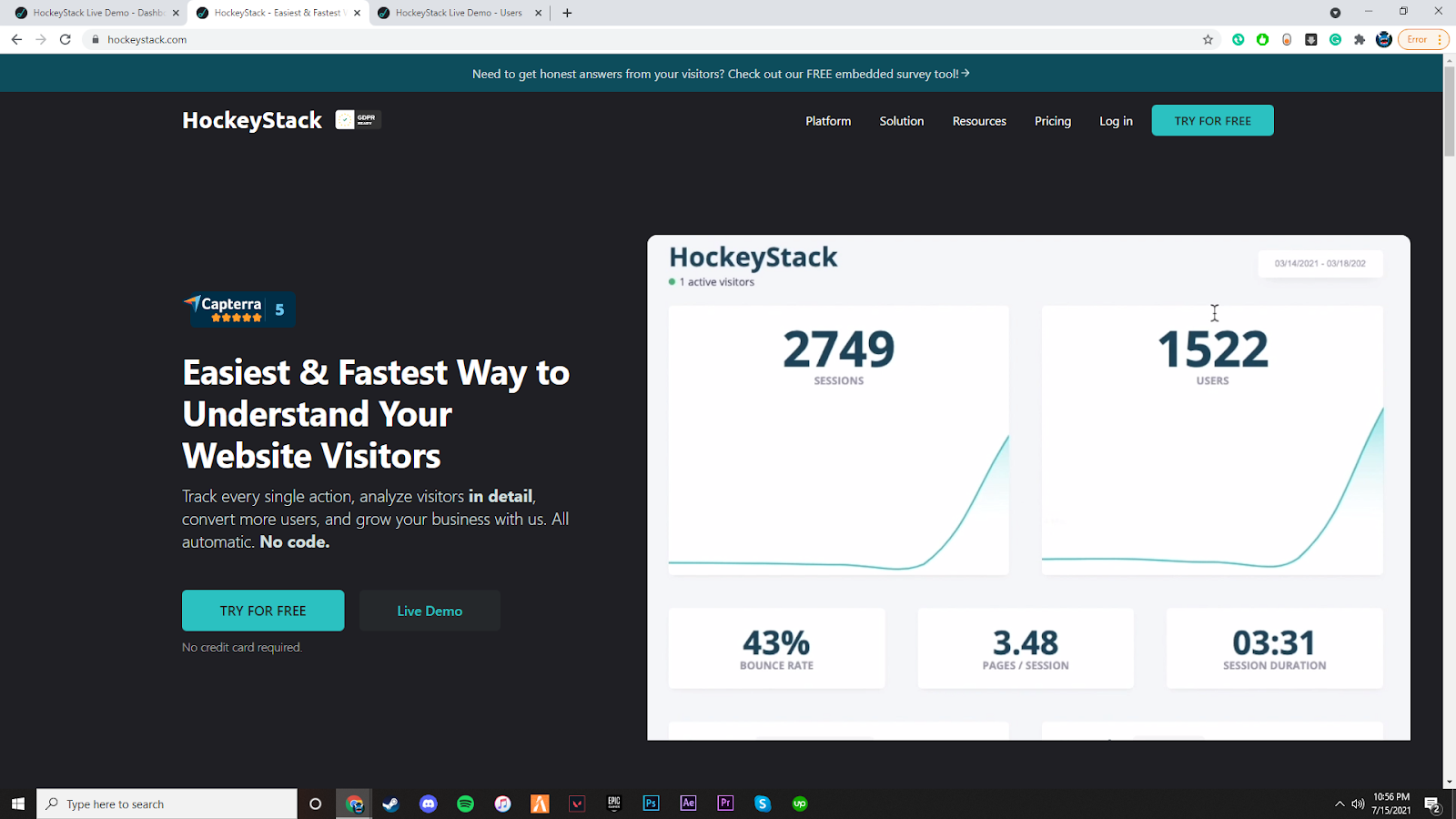This screenshot has width=1456, height=819.
Task: Click the 2749 Sessions chart card
Action: coord(839,440)
